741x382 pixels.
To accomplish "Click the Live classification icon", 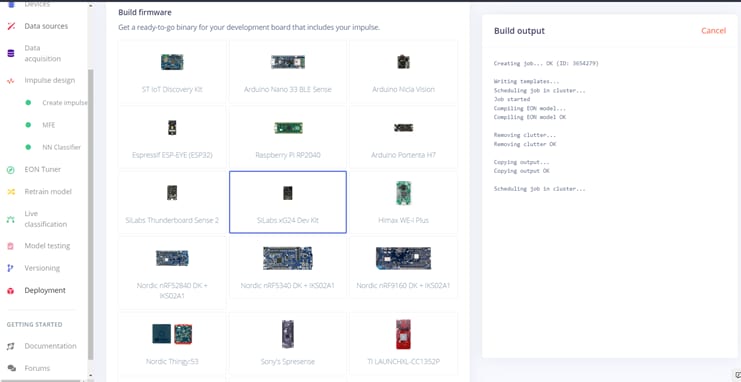I will point(11,219).
